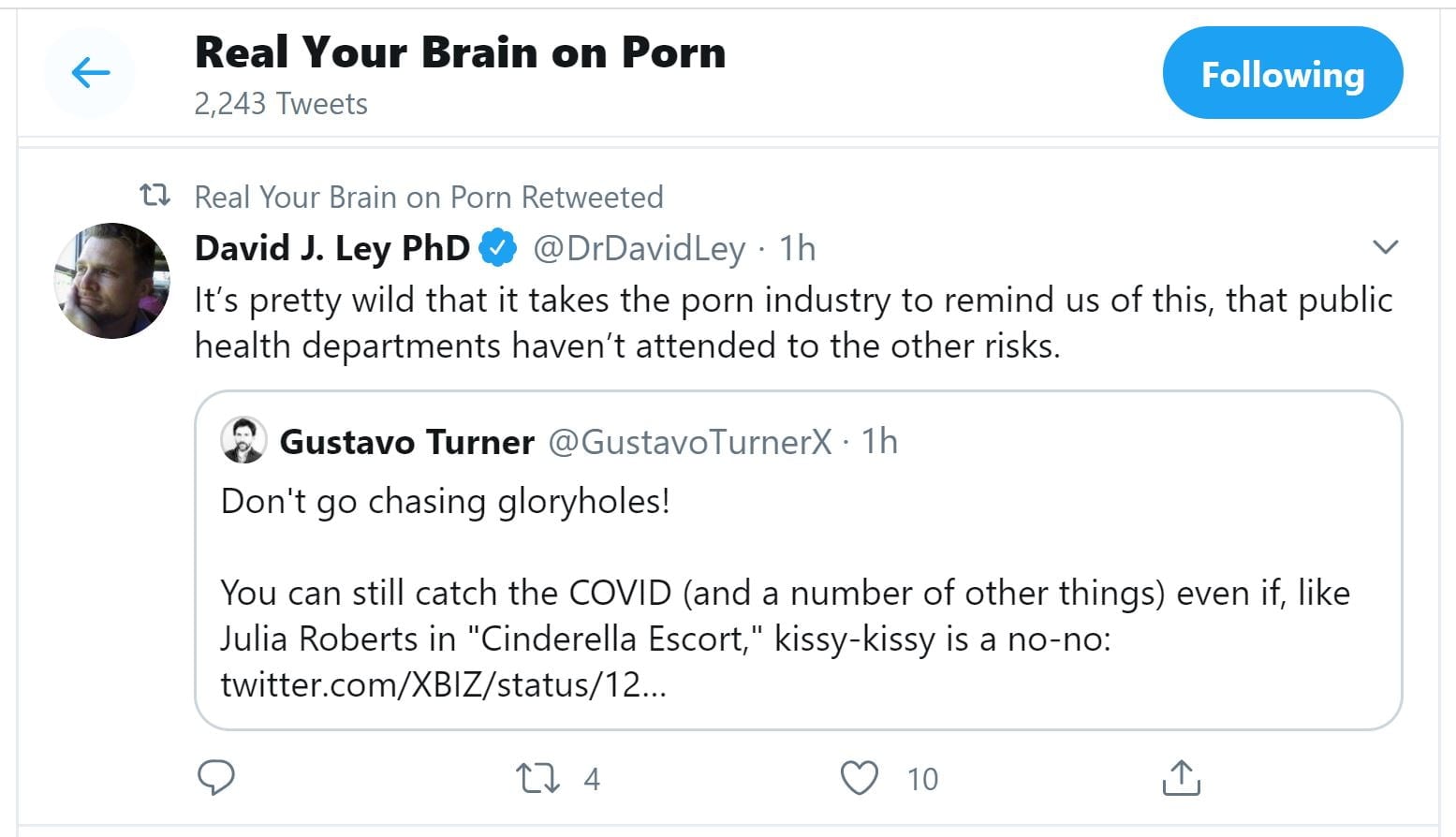Viewport: 1456px width, 837px height.
Task: Click the Gustavo Turner name in quoted tweet
Action: click(406, 441)
